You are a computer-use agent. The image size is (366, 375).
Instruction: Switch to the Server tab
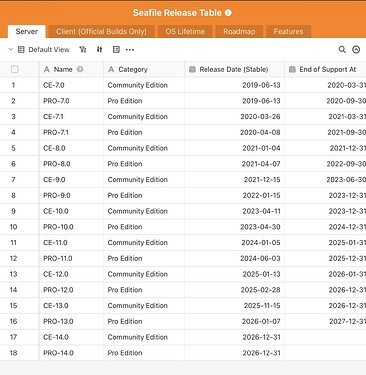coord(27,31)
